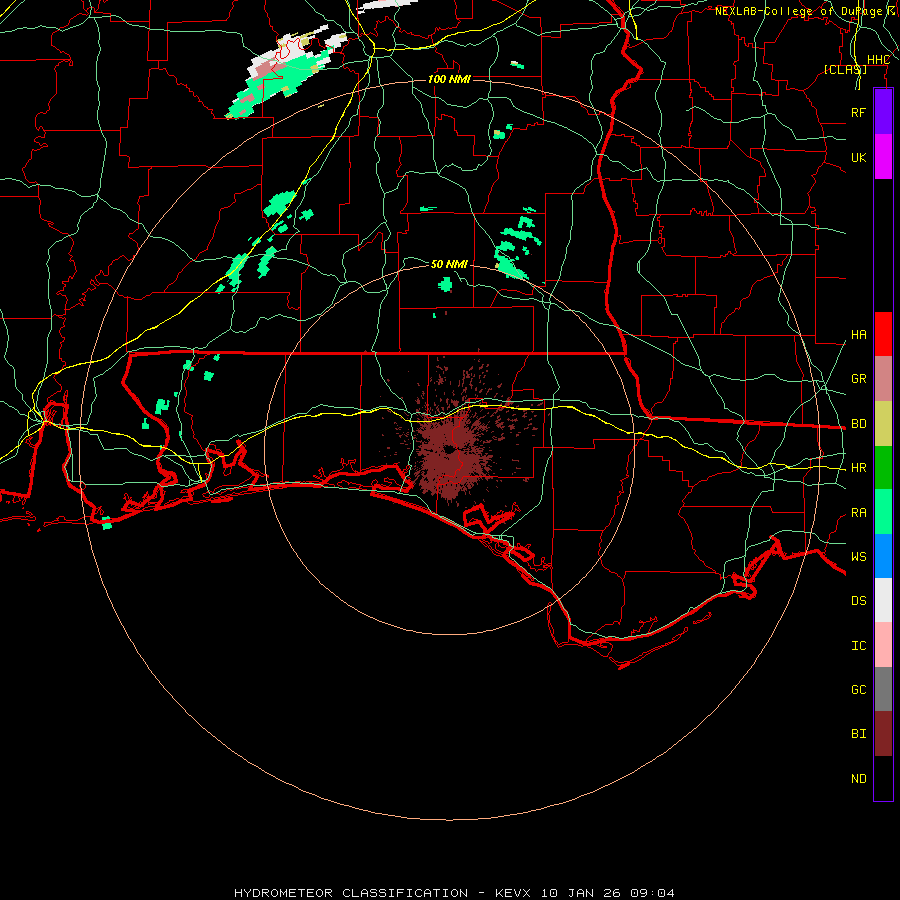Click the 'RA' legend label text
900x900 pixels.
pos(858,513)
